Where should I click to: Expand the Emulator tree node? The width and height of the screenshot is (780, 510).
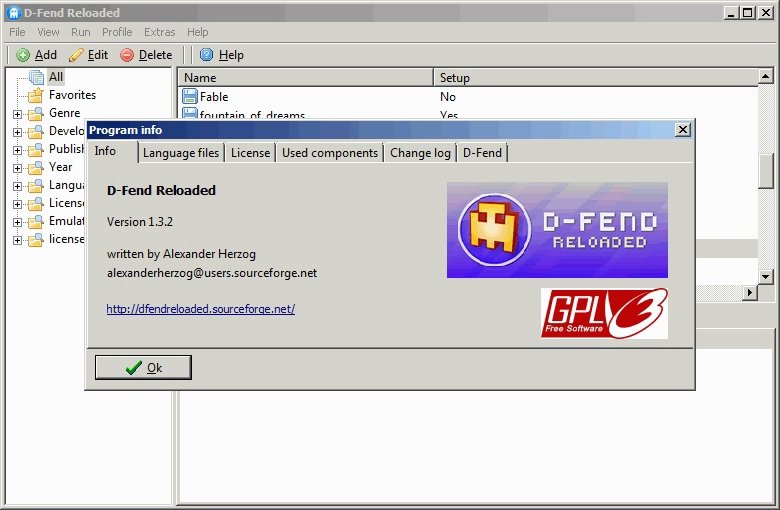(17, 222)
